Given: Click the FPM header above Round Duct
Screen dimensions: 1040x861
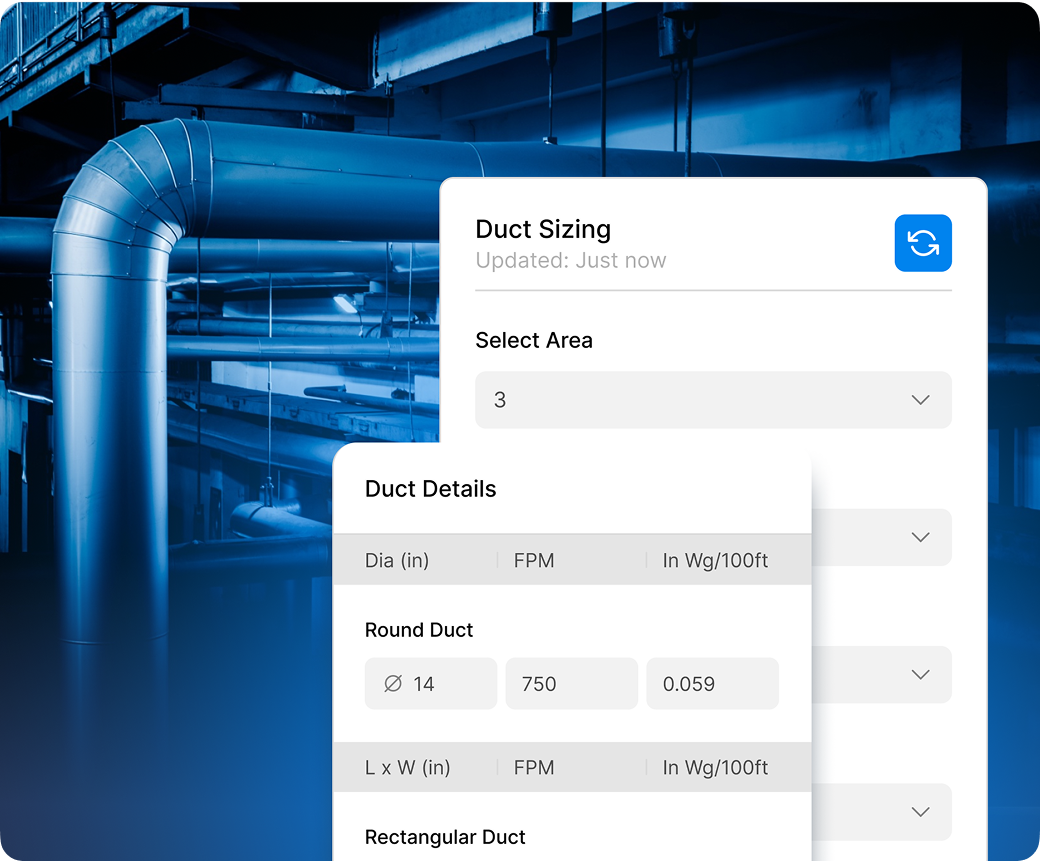Looking at the screenshot, I should (x=534, y=561).
